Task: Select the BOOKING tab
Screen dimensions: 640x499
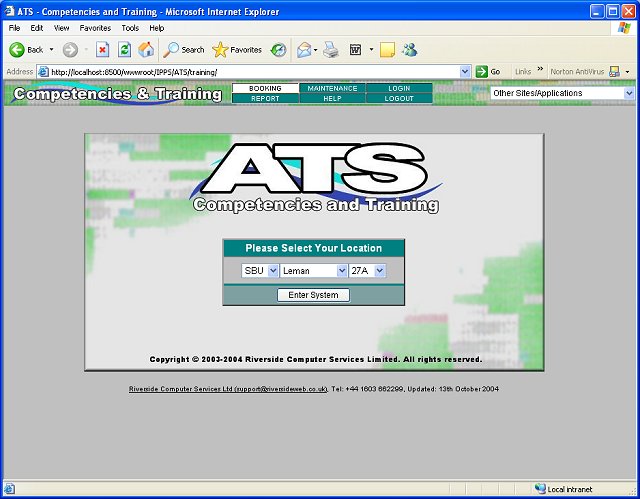Action: tap(265, 89)
